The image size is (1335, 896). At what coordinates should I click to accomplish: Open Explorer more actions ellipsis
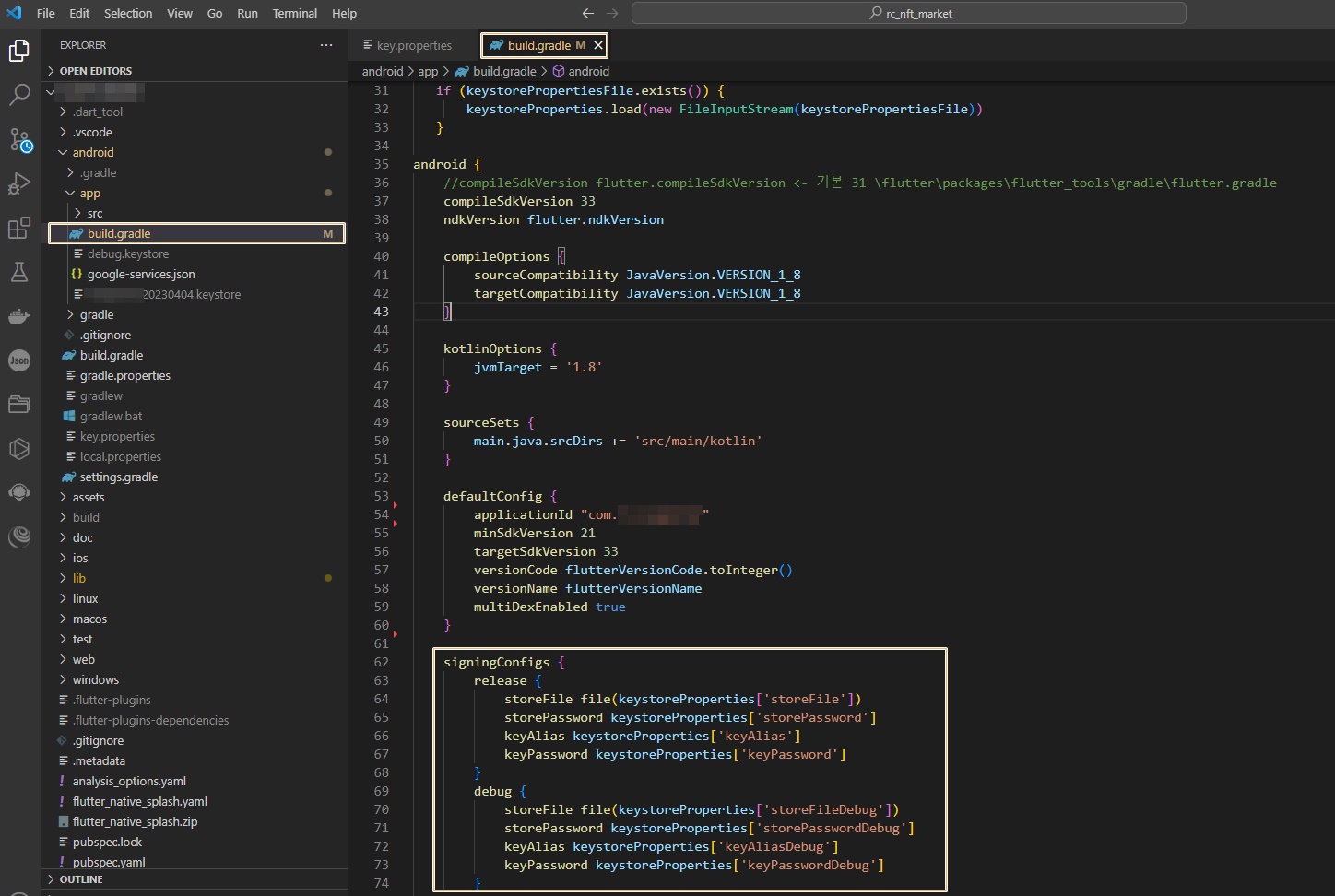coord(326,45)
